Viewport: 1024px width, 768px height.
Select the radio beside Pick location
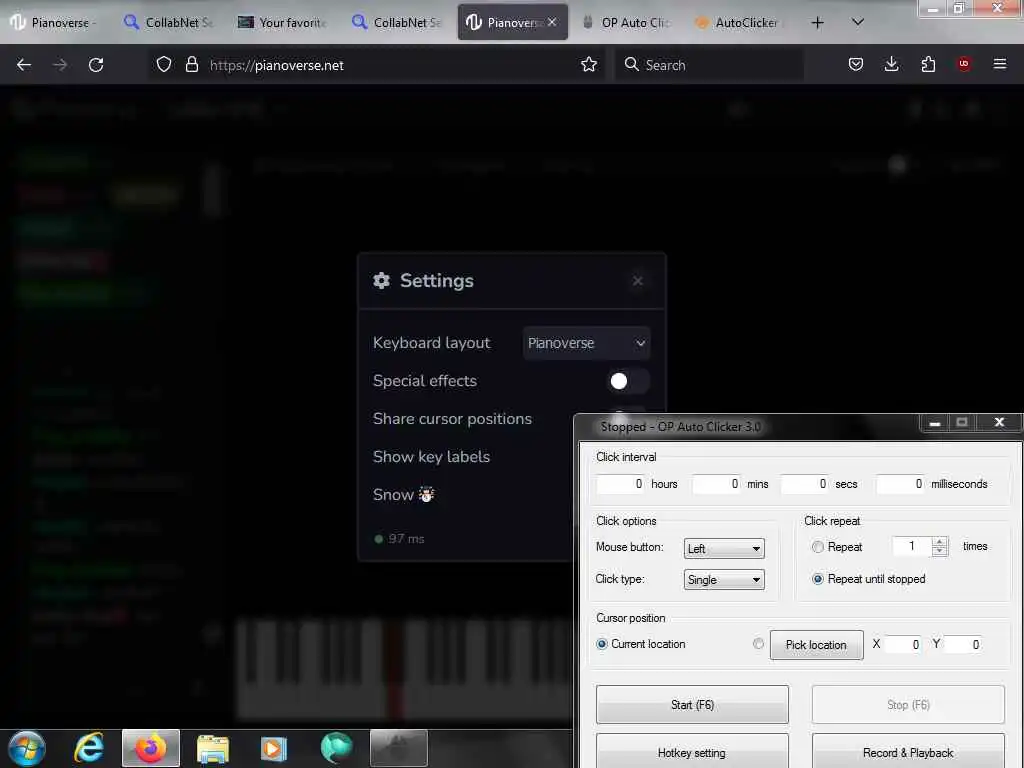pos(758,644)
